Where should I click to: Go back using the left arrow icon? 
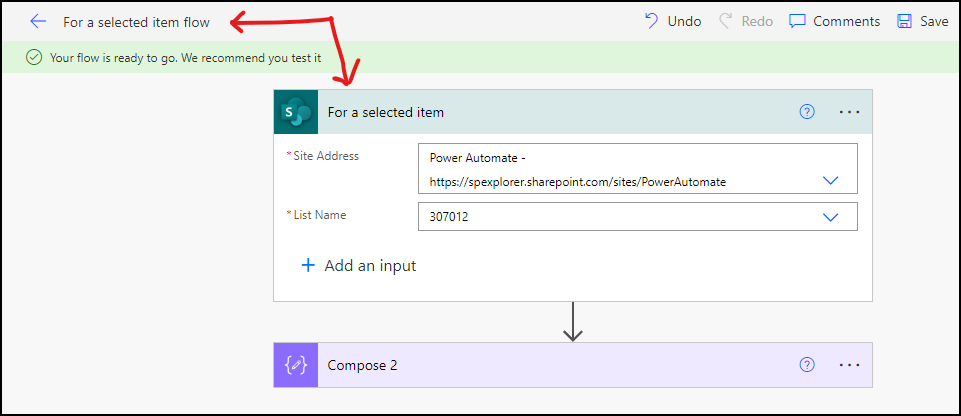click(38, 21)
